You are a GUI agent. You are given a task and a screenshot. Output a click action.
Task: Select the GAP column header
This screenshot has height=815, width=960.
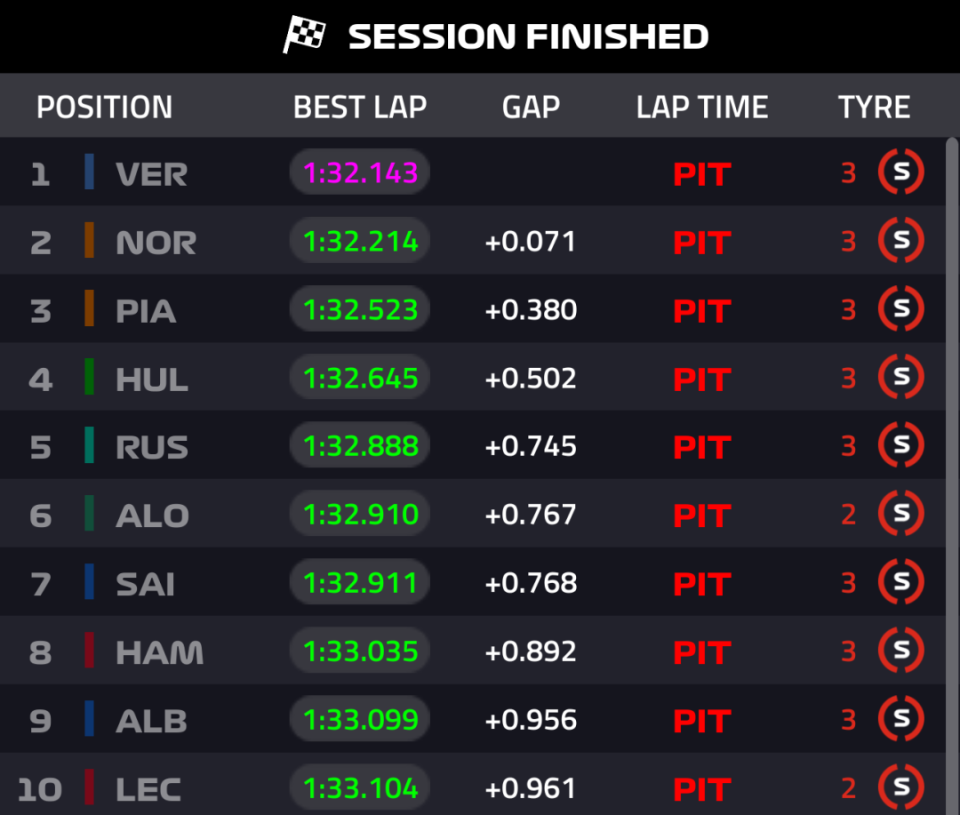(530, 107)
